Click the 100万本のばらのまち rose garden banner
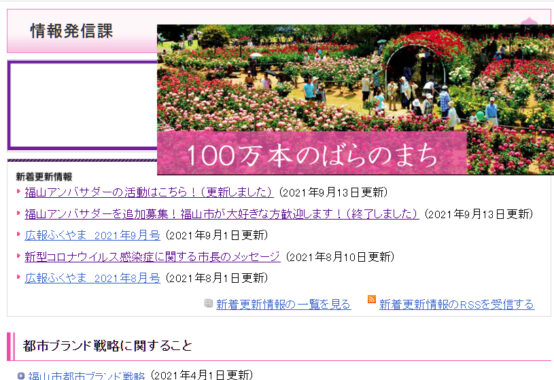Image resolution: width=554 pixels, height=380 pixels. pos(355,100)
